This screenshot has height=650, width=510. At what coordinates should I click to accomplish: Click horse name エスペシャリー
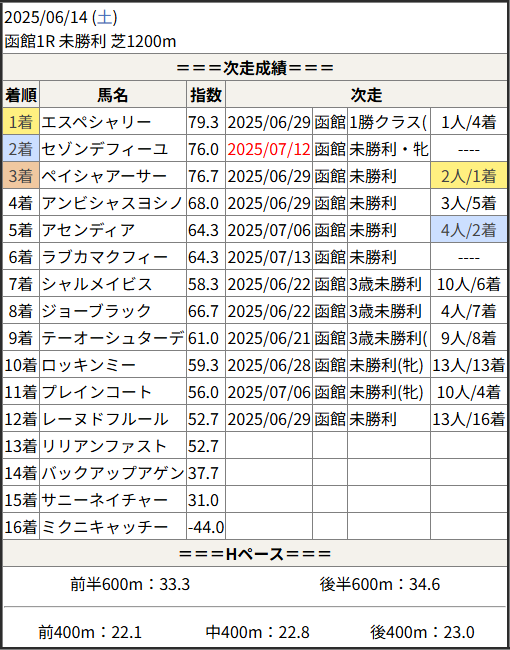tap(96, 122)
